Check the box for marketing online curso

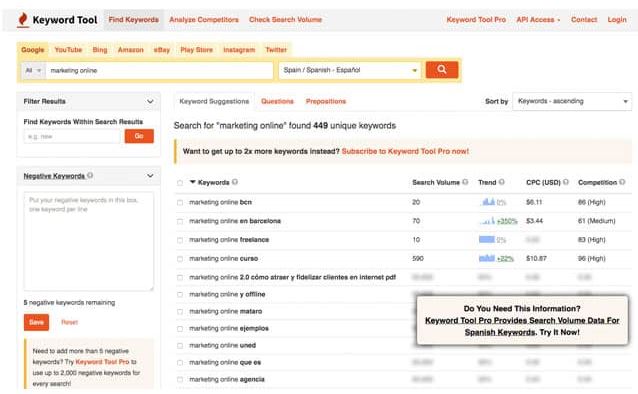(x=180, y=258)
